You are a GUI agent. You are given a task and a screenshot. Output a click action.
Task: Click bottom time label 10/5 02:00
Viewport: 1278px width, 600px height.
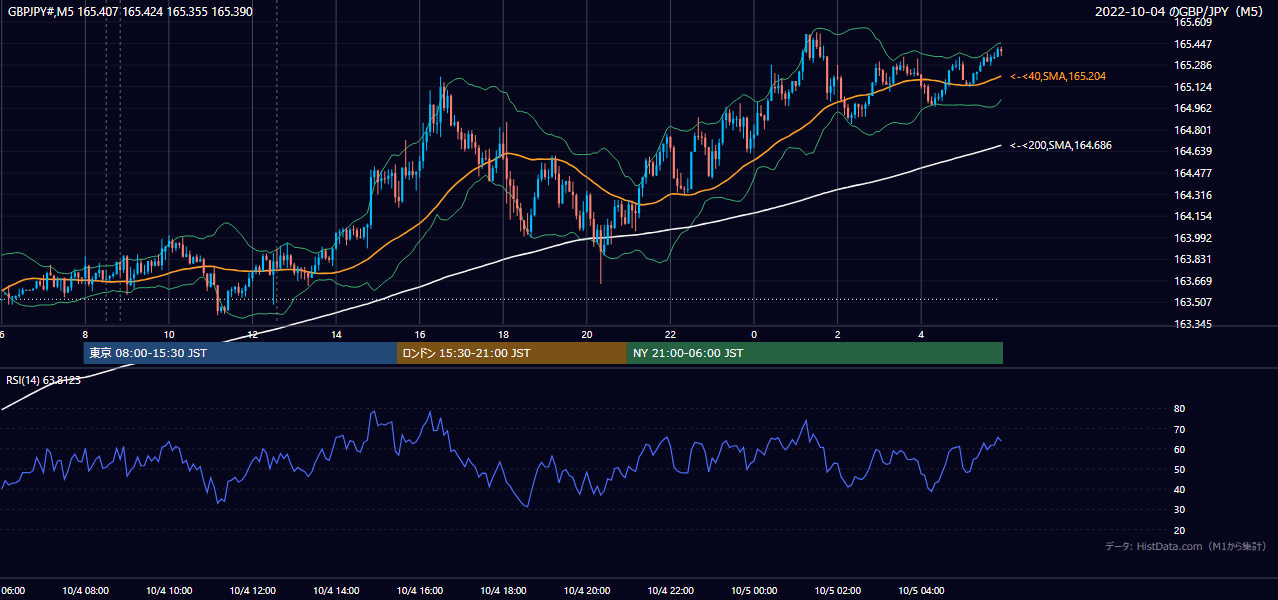pyautogui.click(x=838, y=590)
